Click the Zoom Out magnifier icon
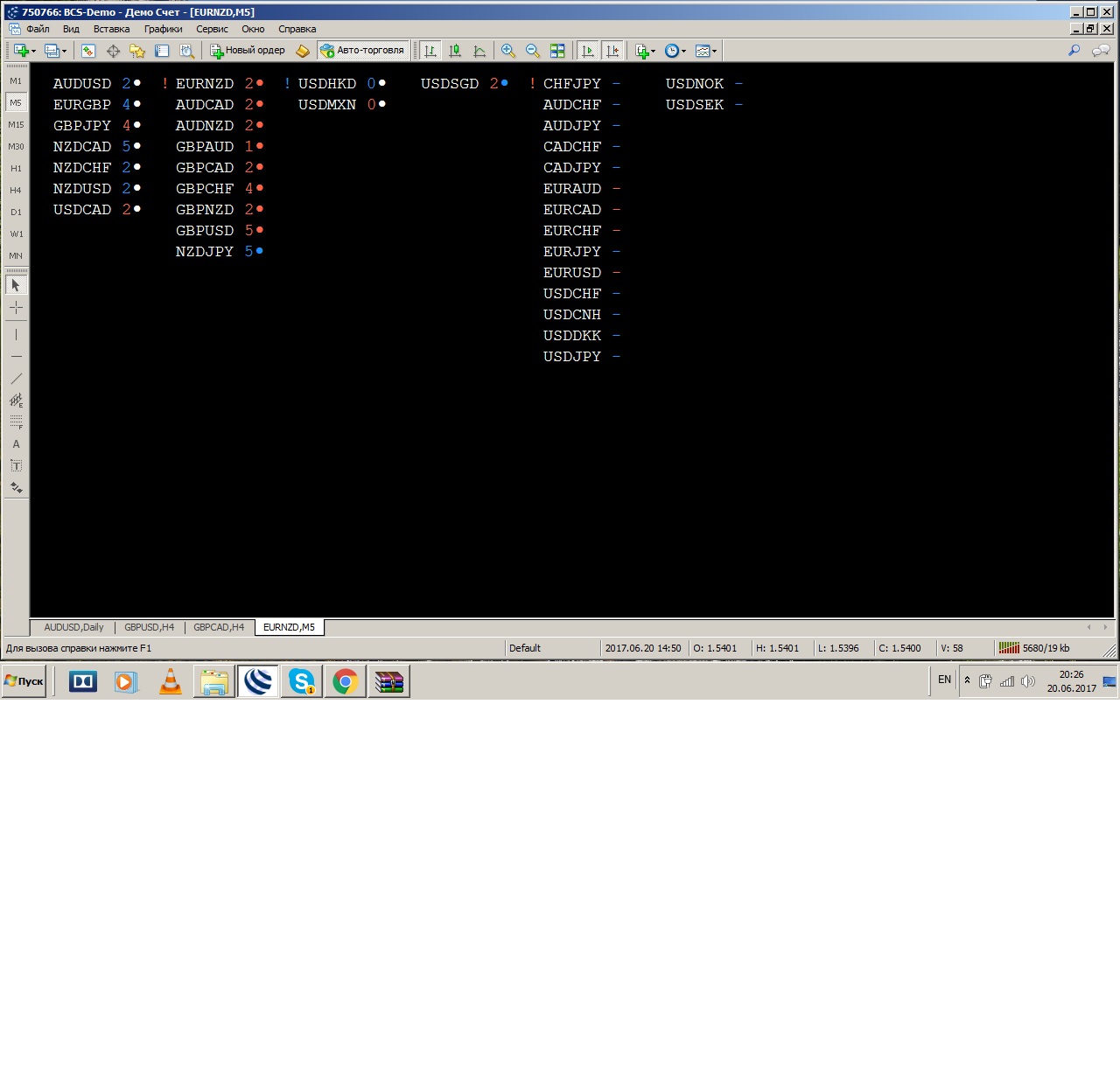 (x=533, y=51)
